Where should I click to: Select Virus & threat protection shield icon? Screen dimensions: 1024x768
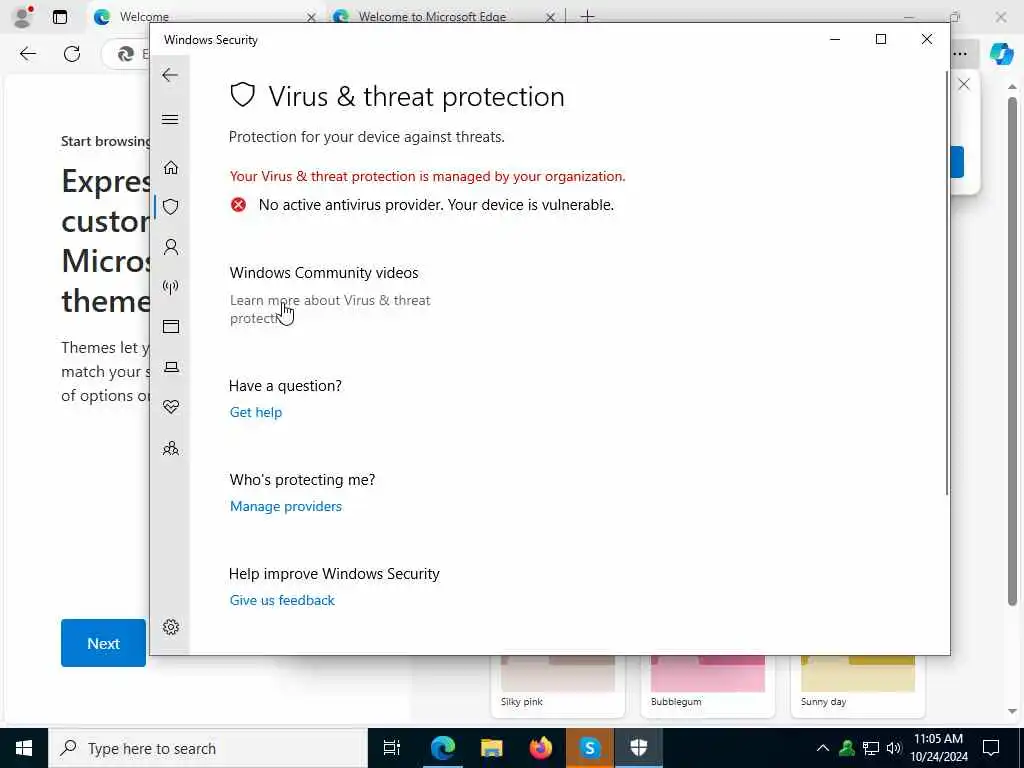click(x=170, y=207)
